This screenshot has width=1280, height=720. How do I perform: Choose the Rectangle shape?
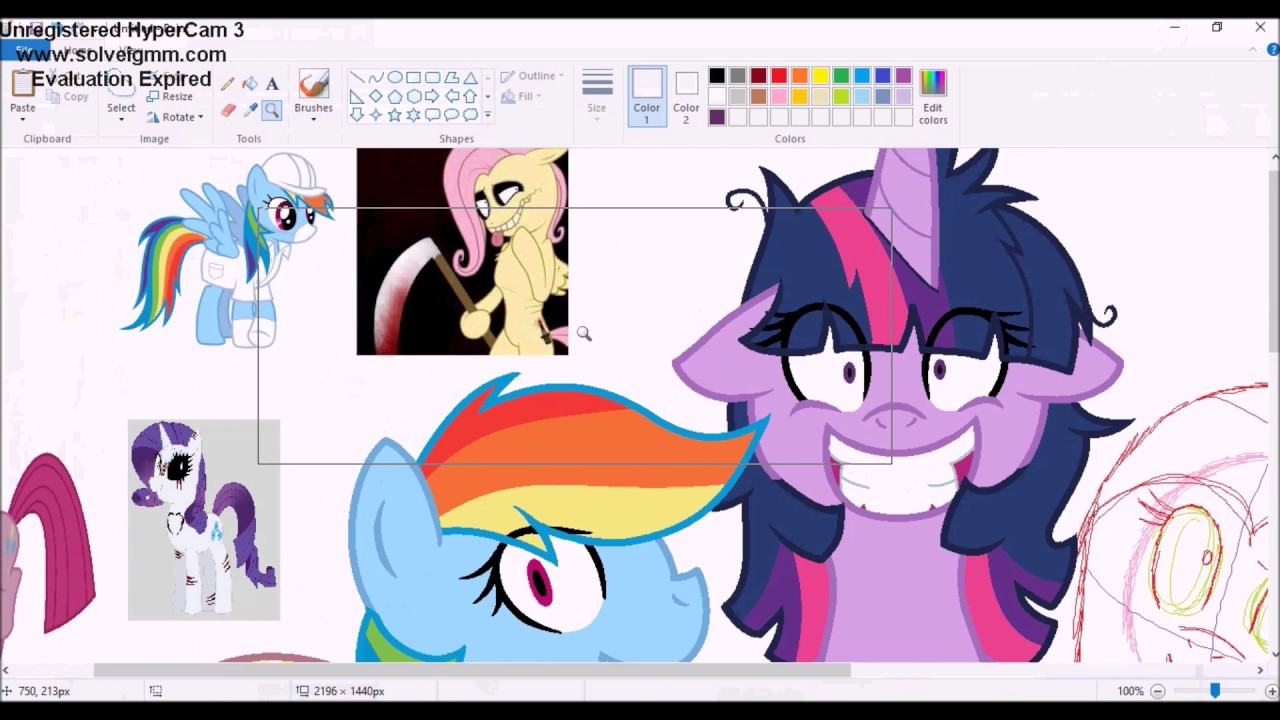[x=413, y=78]
